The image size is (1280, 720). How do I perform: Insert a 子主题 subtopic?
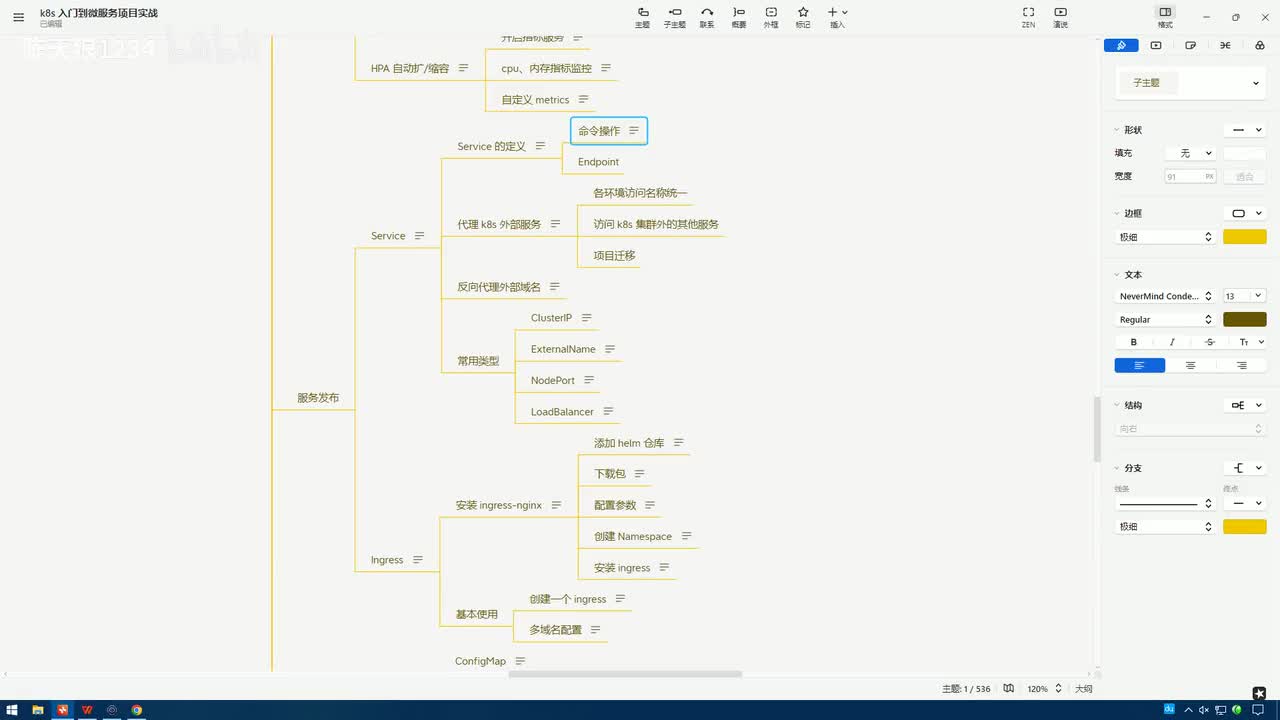tap(675, 17)
